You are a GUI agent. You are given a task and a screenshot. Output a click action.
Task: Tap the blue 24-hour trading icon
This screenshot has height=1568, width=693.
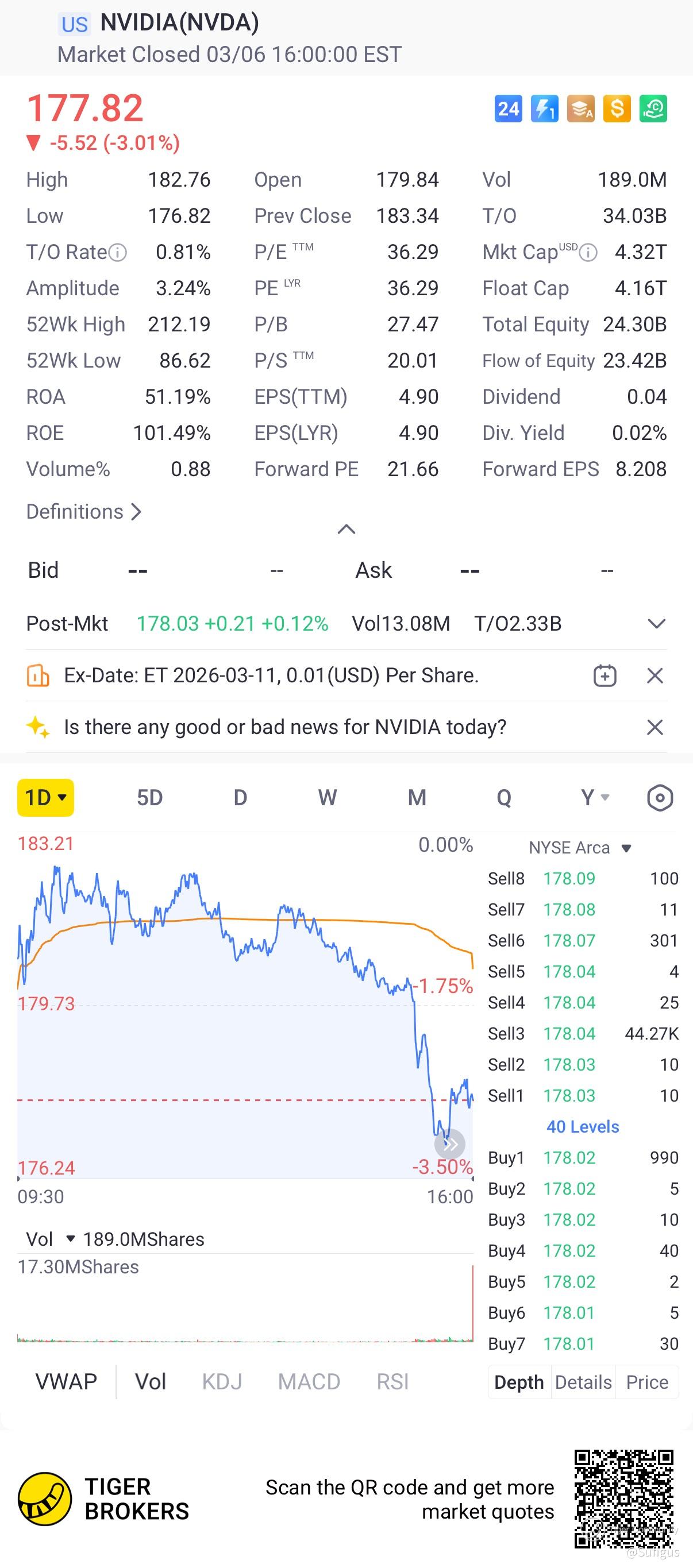(x=509, y=109)
